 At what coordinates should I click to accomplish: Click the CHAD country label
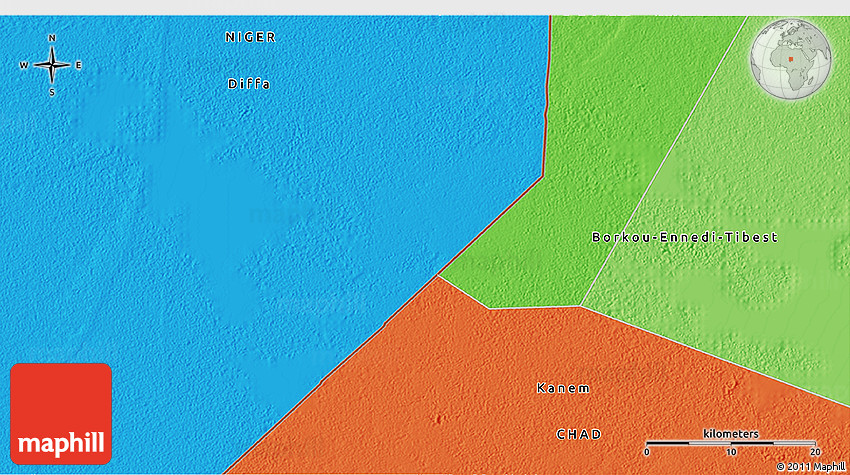pyautogui.click(x=579, y=434)
